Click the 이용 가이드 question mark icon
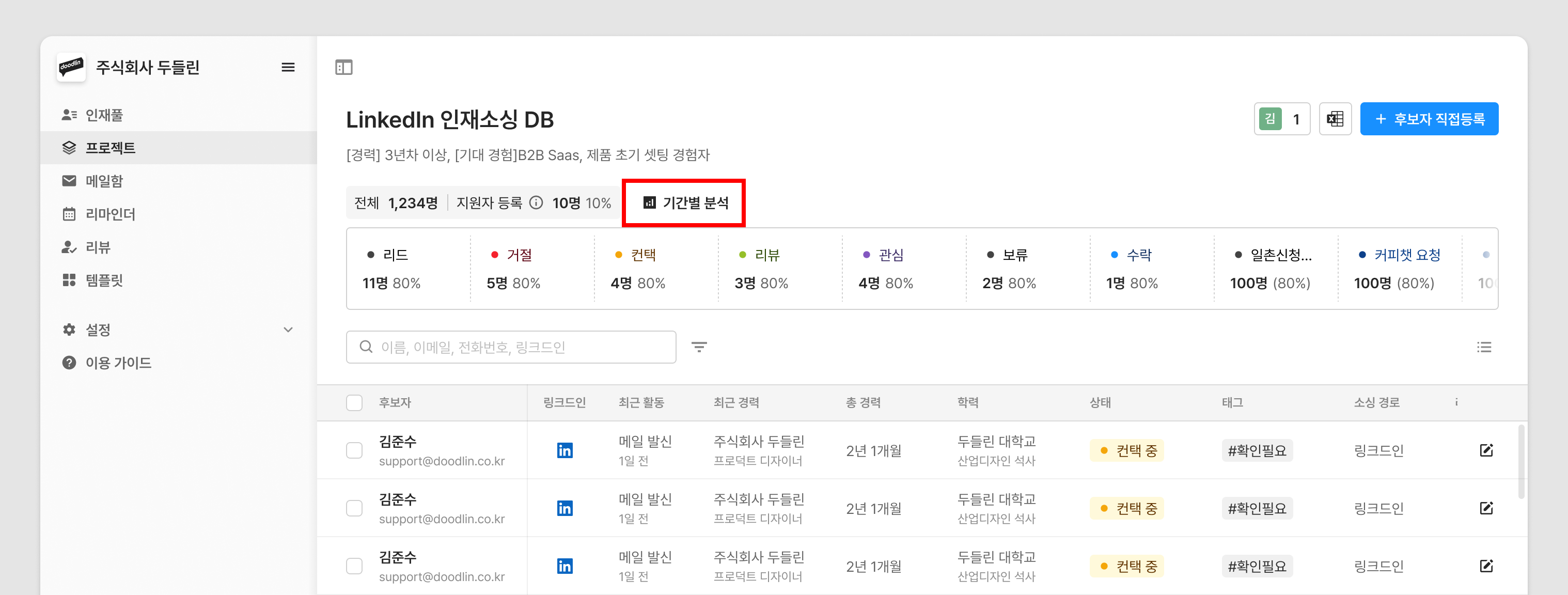Image resolution: width=1568 pixels, height=595 pixels. click(69, 363)
